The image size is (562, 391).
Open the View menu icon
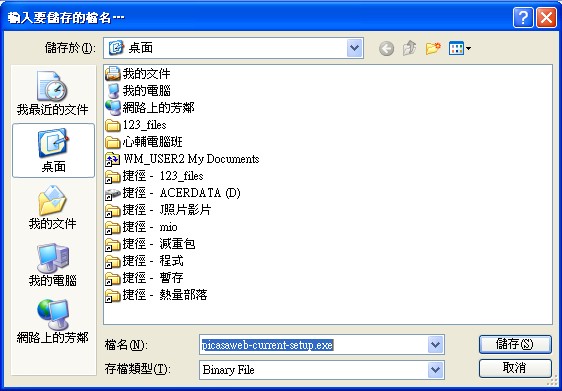(x=460, y=48)
